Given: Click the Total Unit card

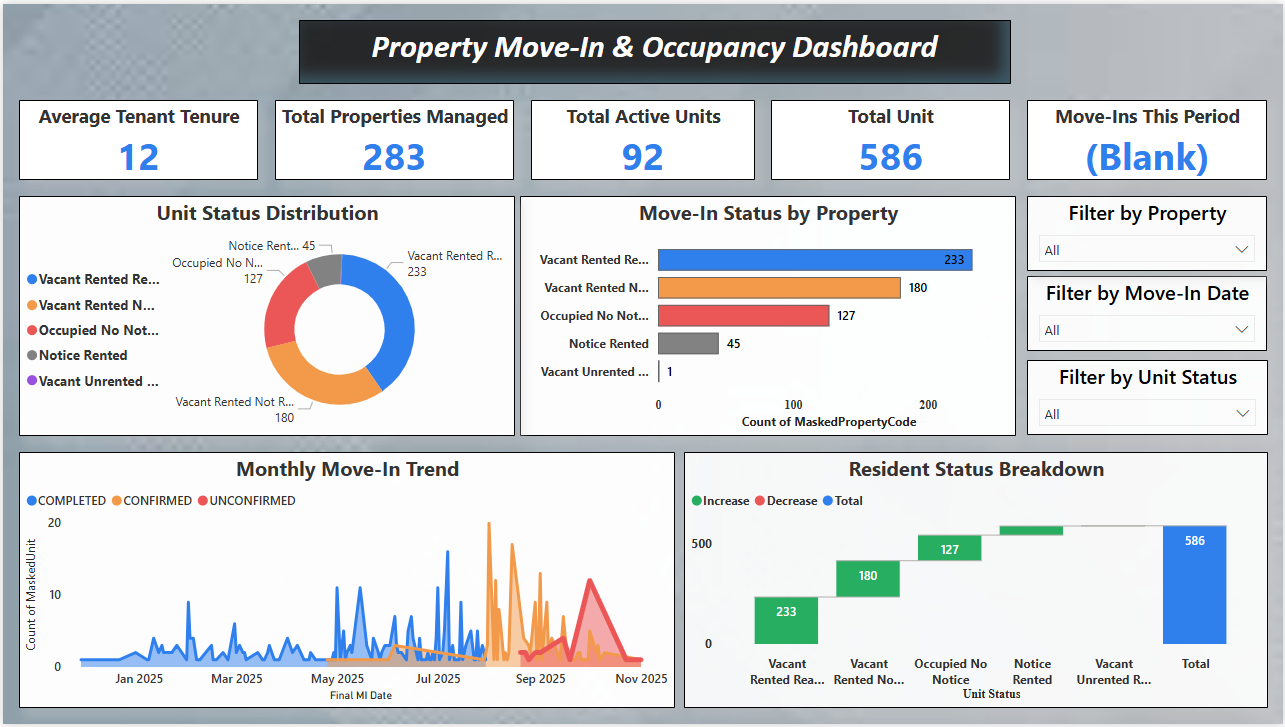Looking at the screenshot, I should 890,140.
